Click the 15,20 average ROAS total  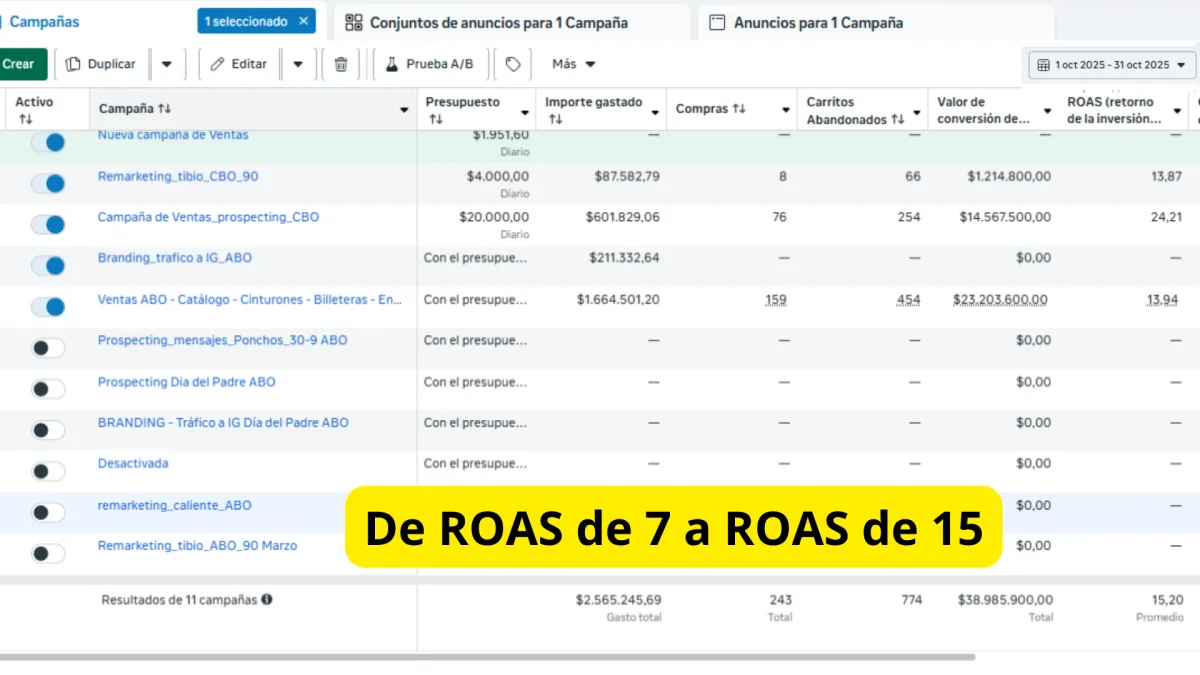point(1167,600)
